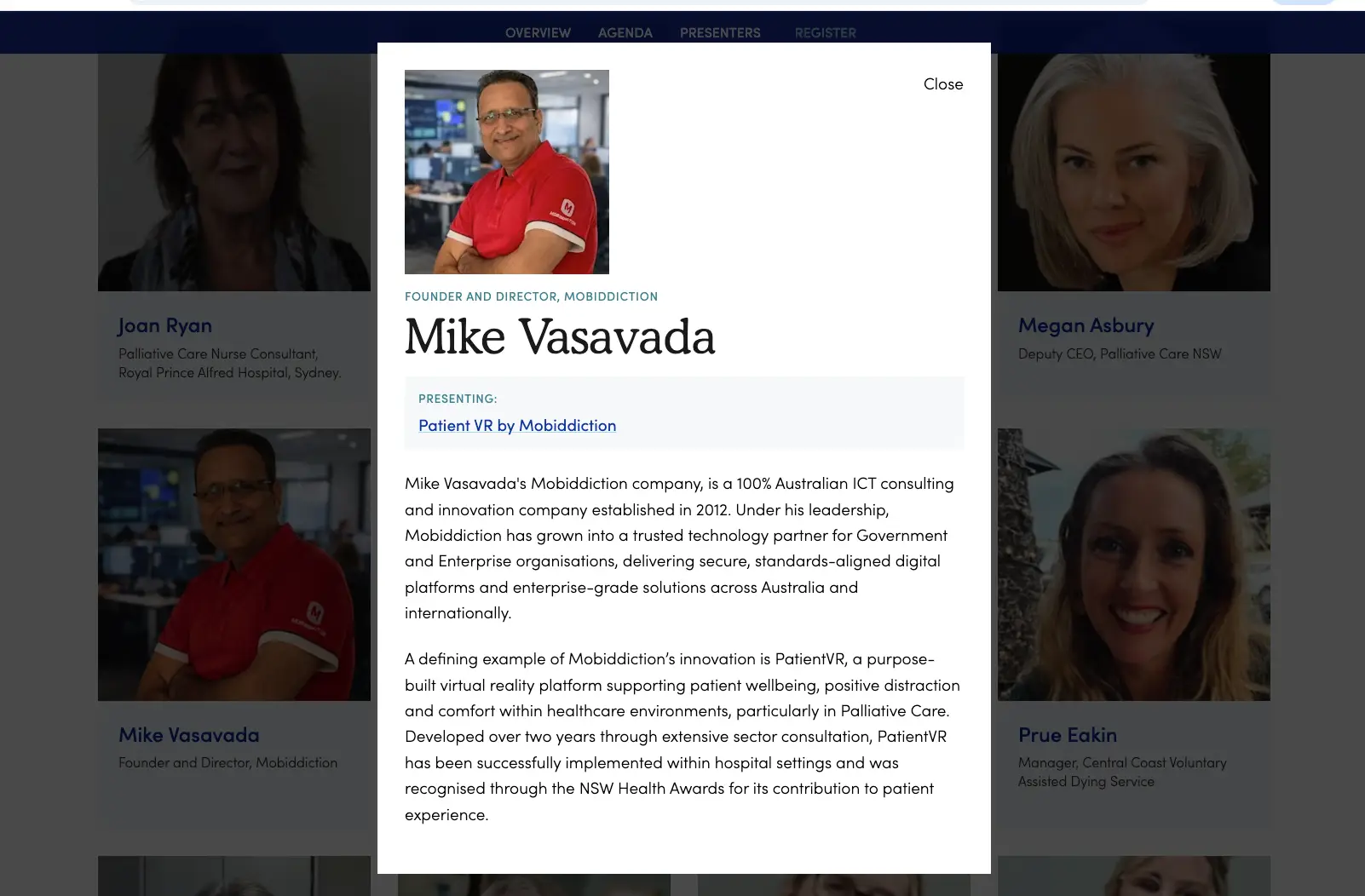Open Megan Asbury's presenter name link
Screen dimensions: 1365x896
(x=1086, y=325)
